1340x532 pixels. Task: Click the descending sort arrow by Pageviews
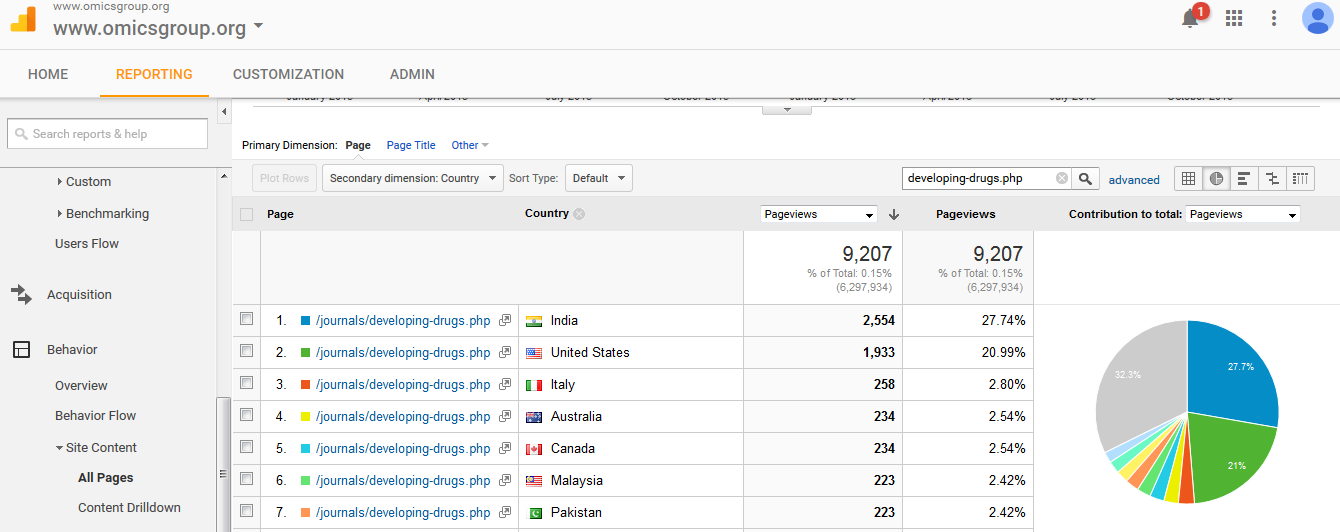894,214
